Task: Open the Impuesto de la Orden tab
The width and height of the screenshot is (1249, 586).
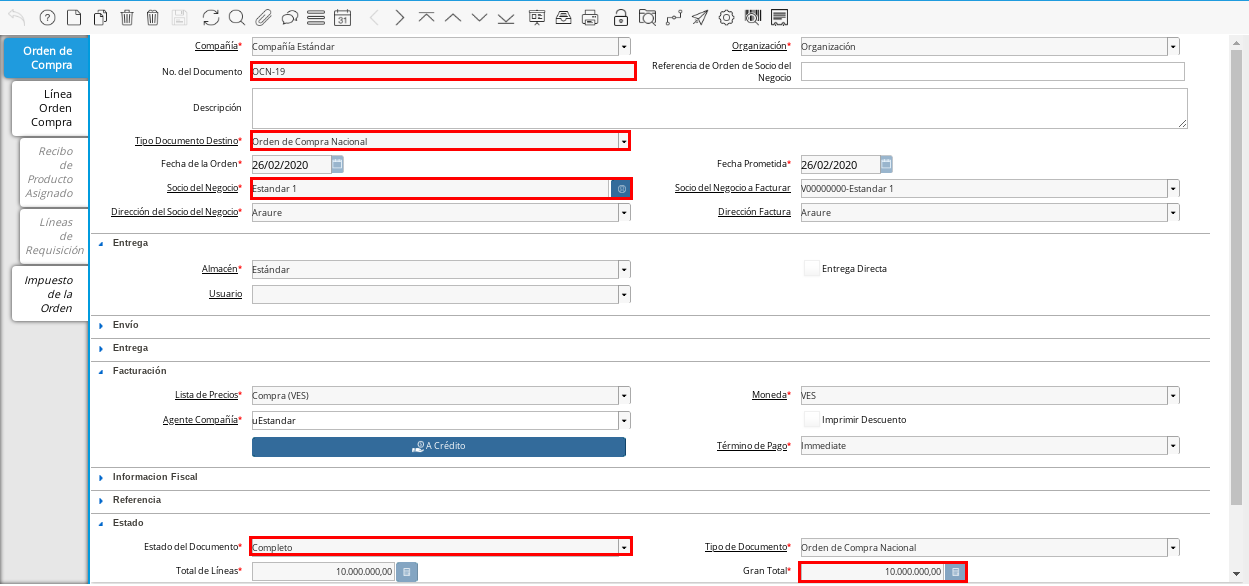Action: [51, 294]
